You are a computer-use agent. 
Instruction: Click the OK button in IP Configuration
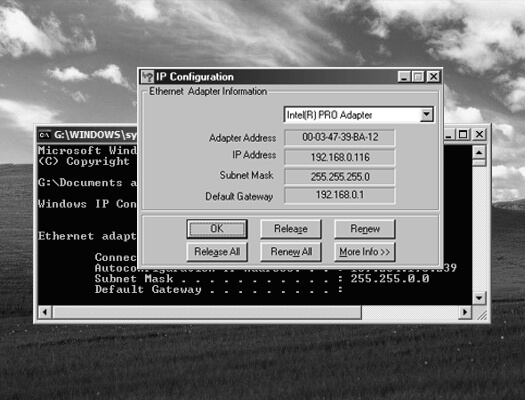(217, 229)
